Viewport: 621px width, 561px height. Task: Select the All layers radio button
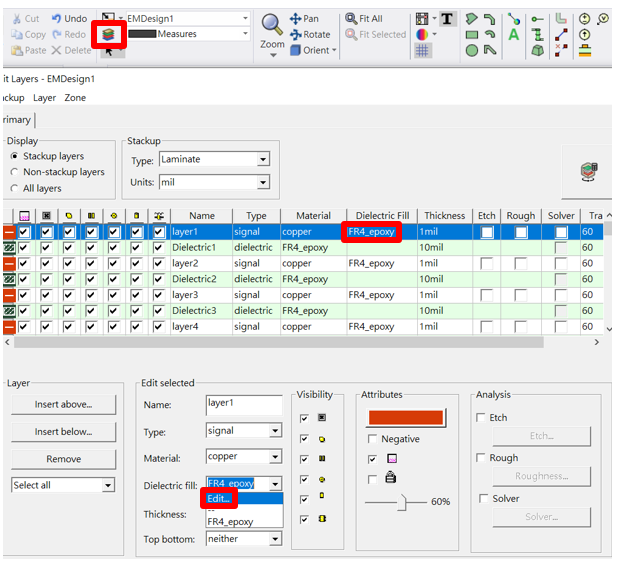[14, 188]
